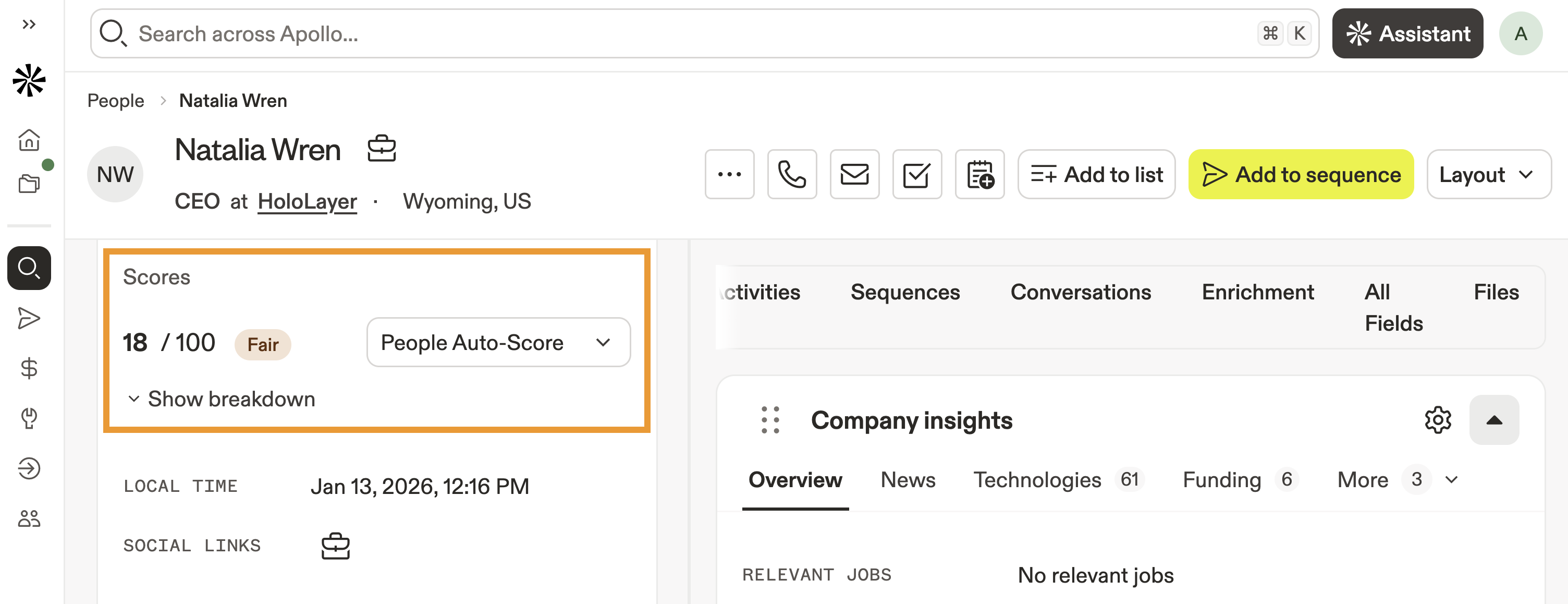The height and width of the screenshot is (604, 1568).
Task: Open the three-dots more actions menu
Action: (x=729, y=175)
